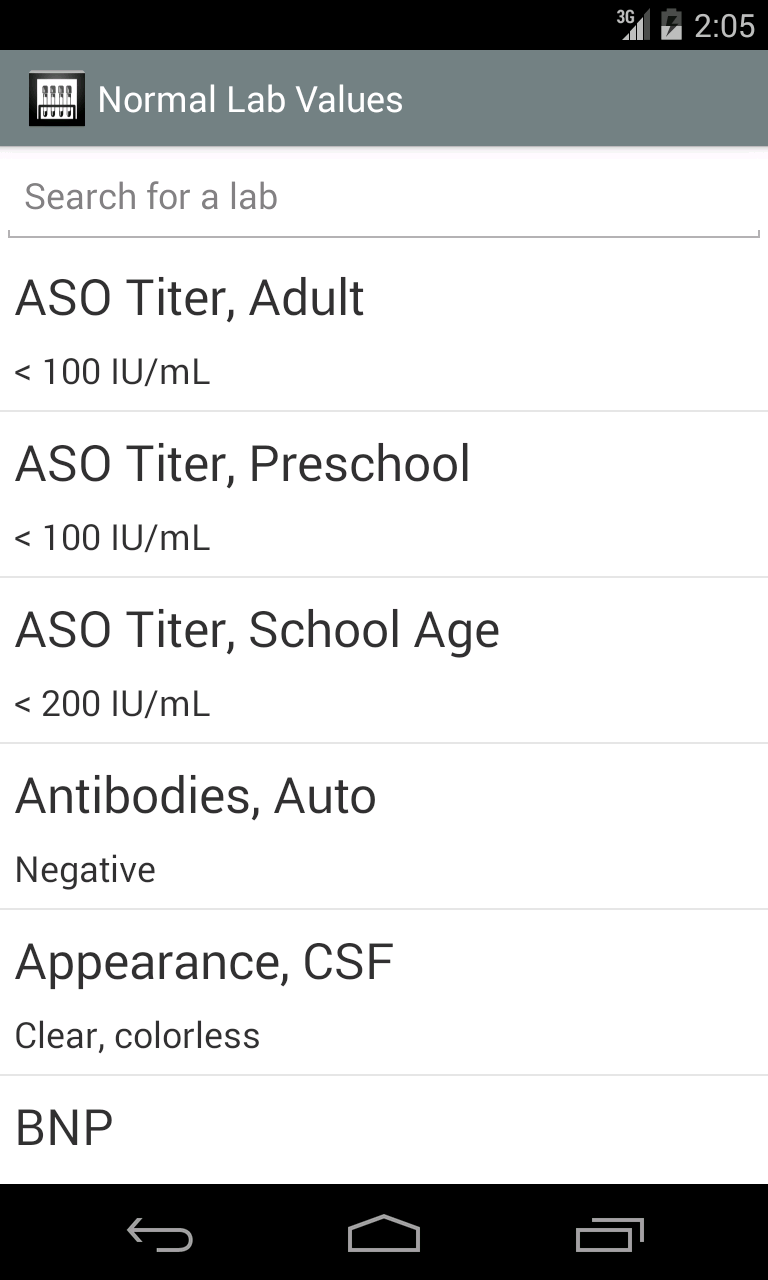The width and height of the screenshot is (768, 1280).
Task: Open the ASO Titer, Adult entry
Action: (384, 329)
